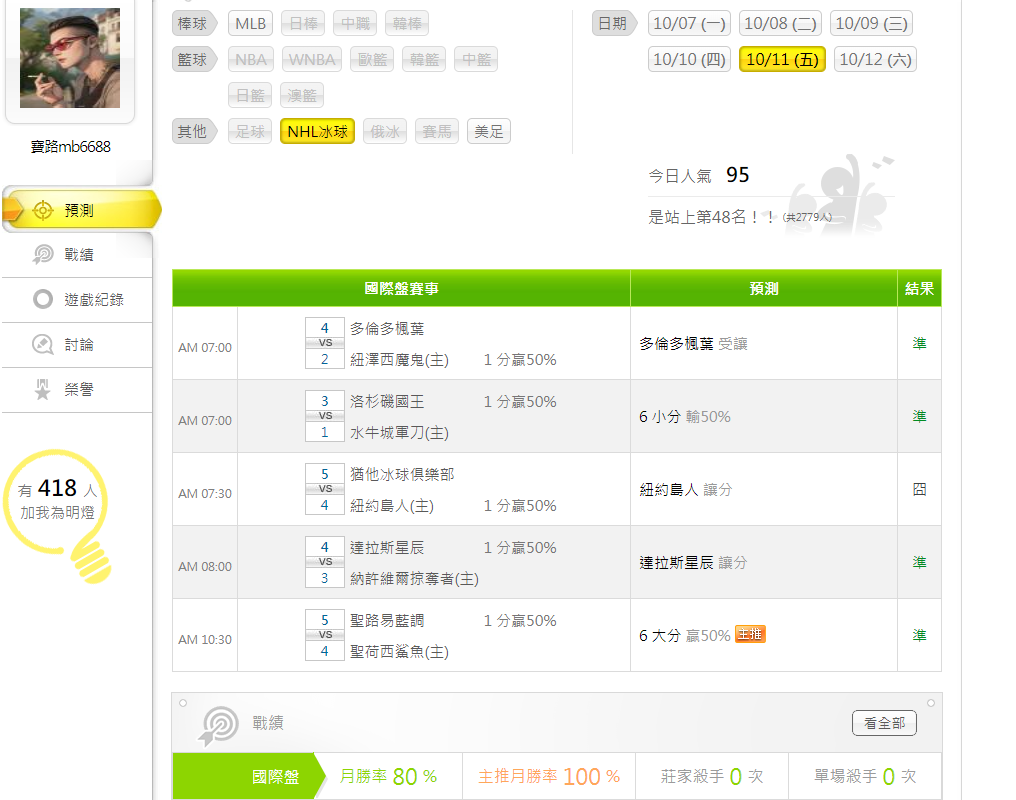Click the 遊戲紀錄 circle icon
The height and width of the screenshot is (800, 1016).
point(43,299)
